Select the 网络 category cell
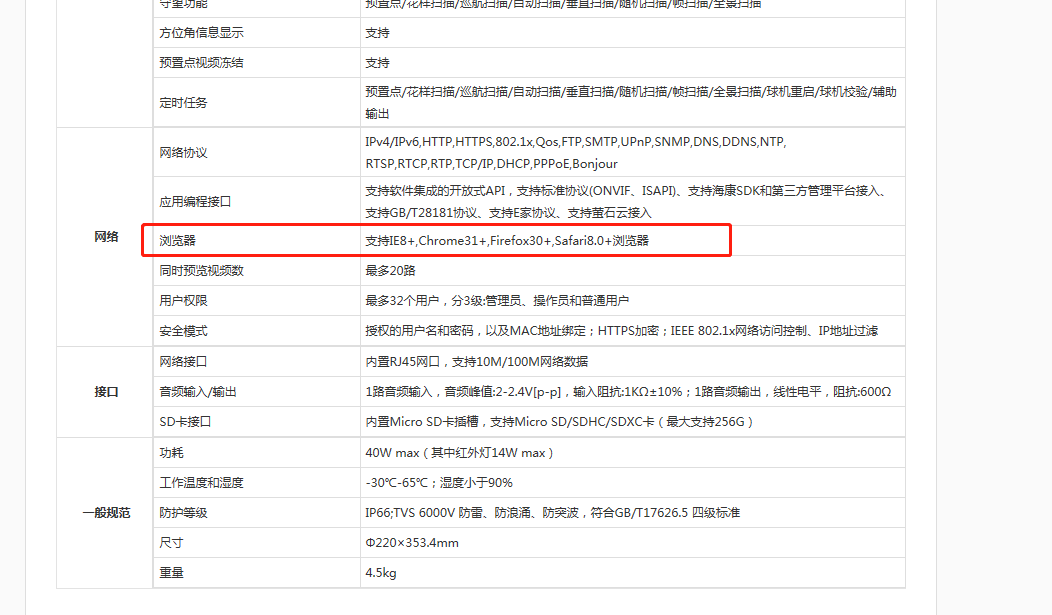Viewport: 1052px width, 615px height. pos(105,237)
